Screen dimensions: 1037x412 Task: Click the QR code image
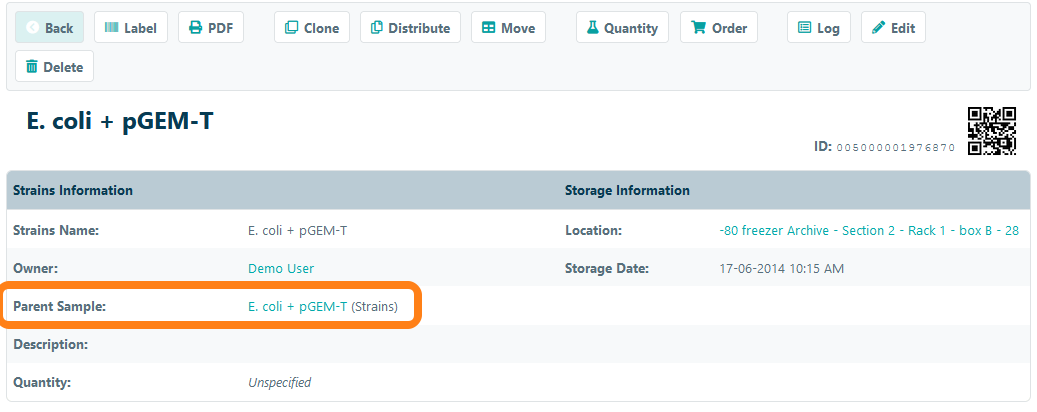(x=991, y=131)
